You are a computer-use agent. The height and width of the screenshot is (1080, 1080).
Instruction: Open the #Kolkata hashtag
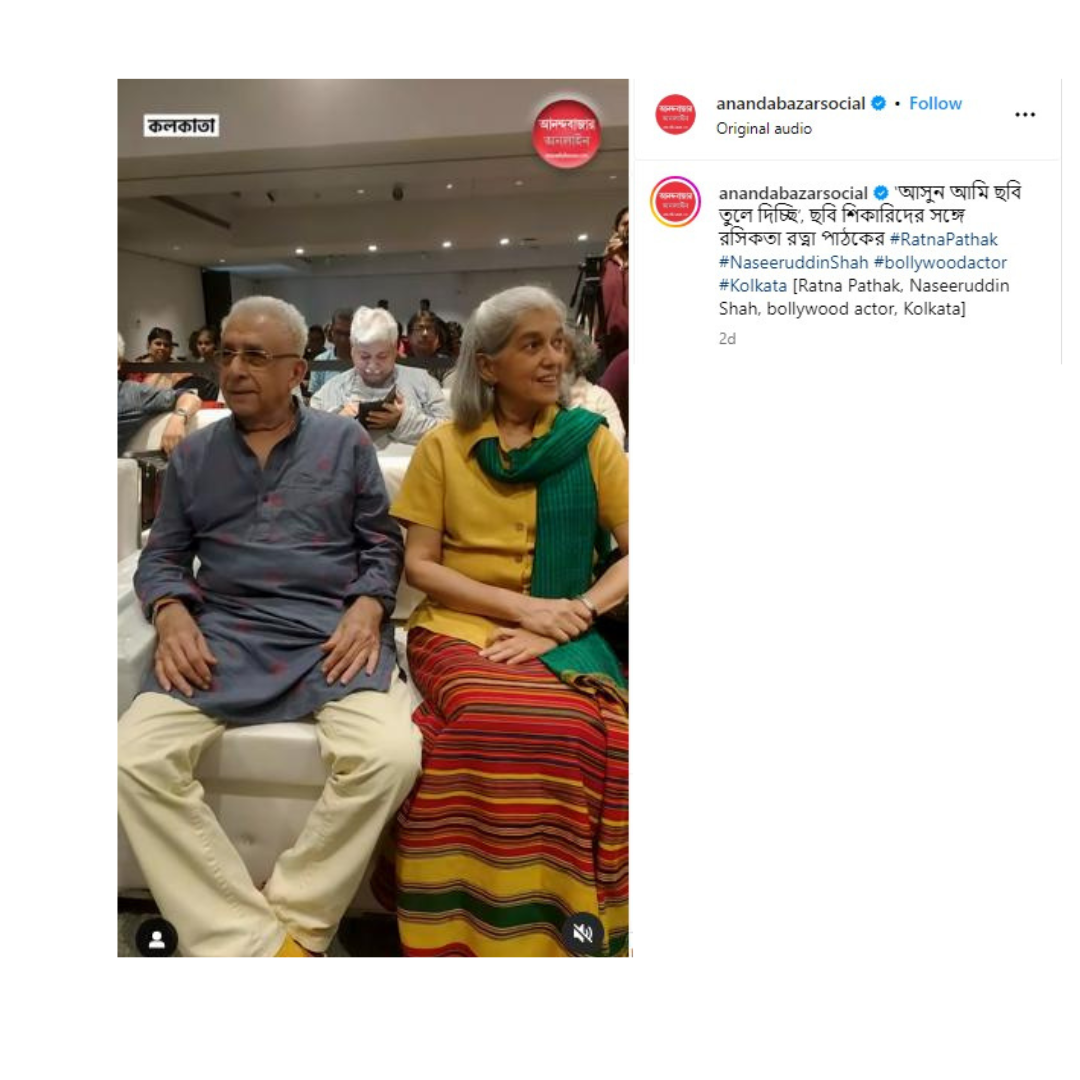753,285
